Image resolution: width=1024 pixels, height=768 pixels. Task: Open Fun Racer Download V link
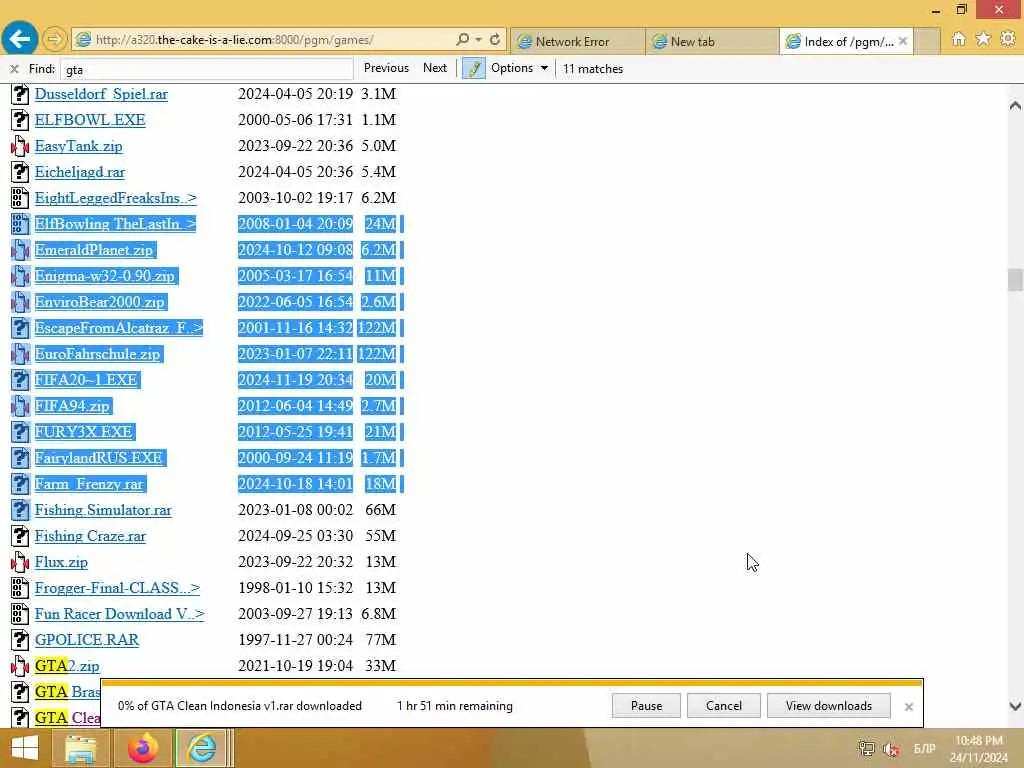coord(120,614)
